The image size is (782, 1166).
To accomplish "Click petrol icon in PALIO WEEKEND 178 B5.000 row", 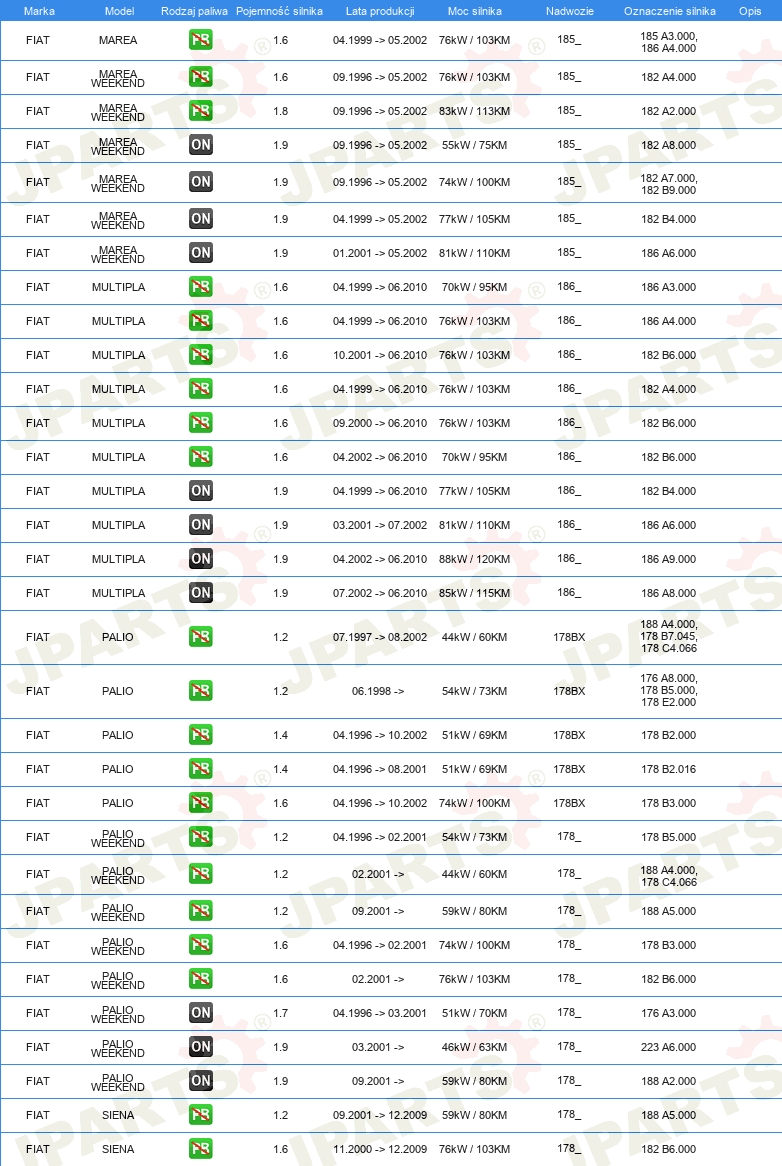I will pyautogui.click(x=201, y=837).
